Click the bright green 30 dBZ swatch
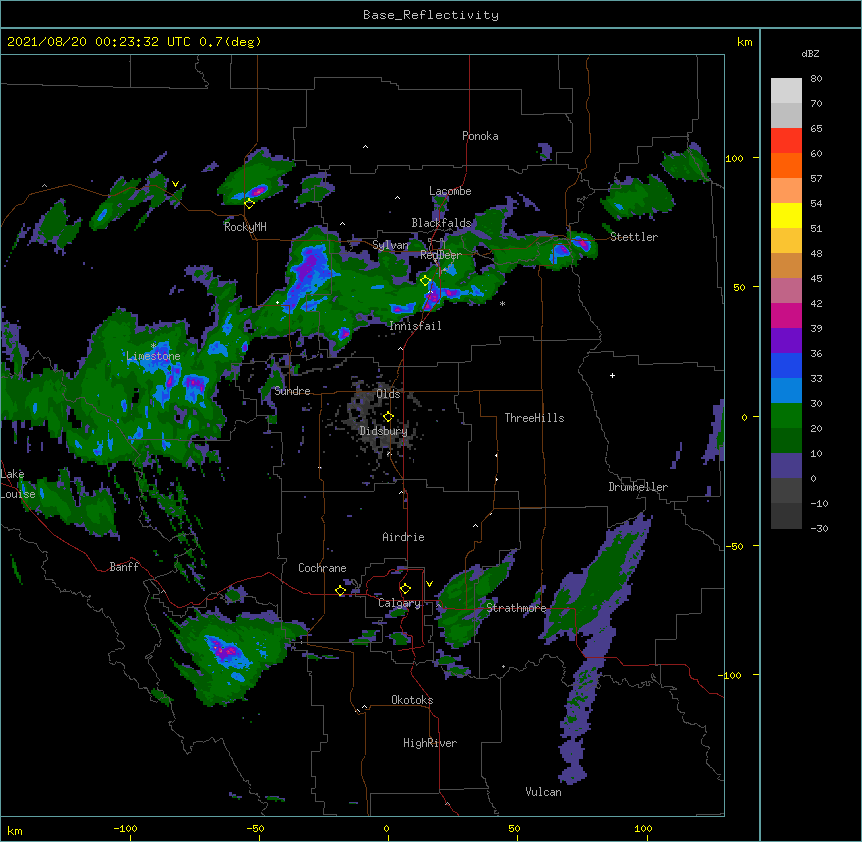 [786, 416]
